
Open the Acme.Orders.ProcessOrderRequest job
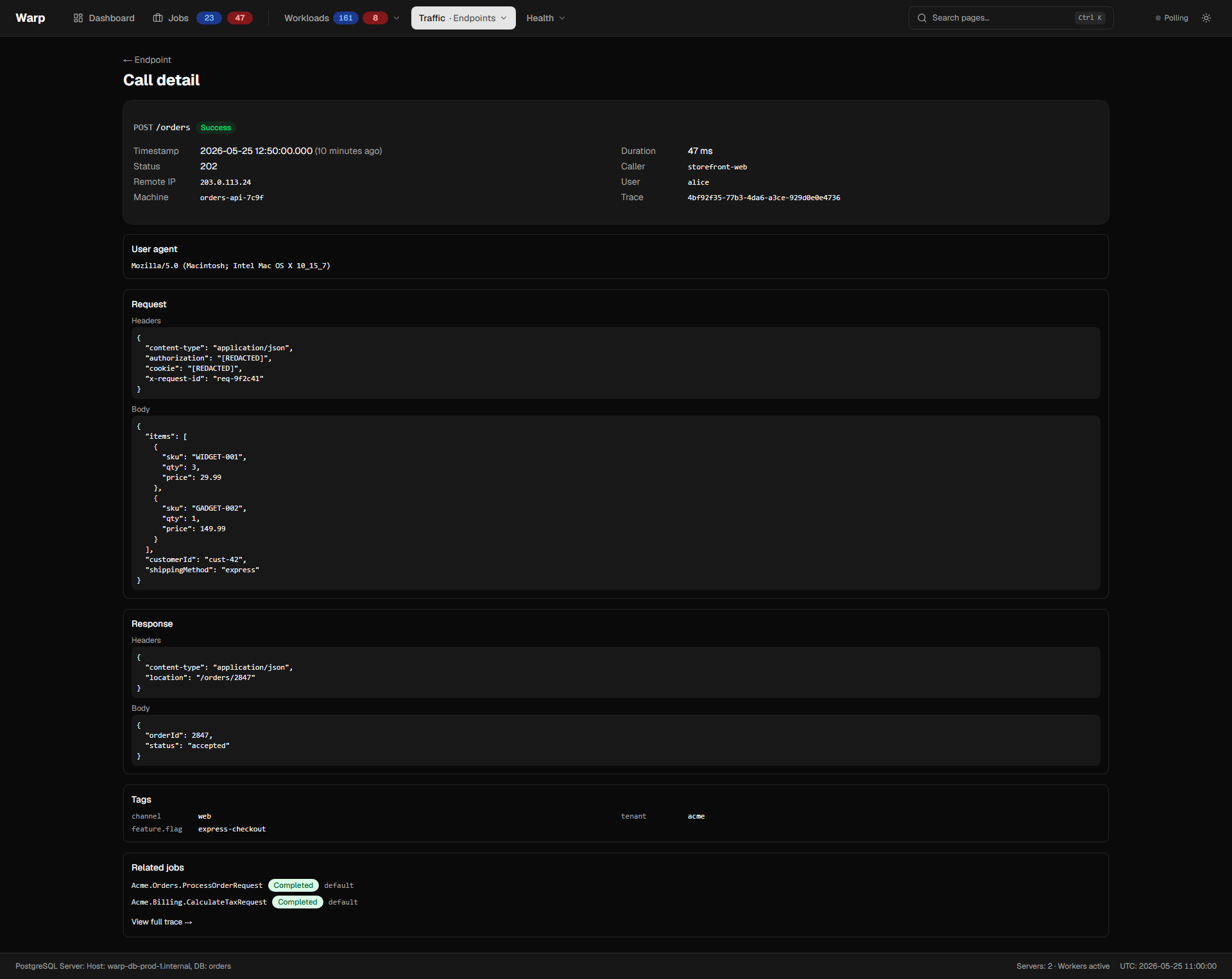pos(197,885)
